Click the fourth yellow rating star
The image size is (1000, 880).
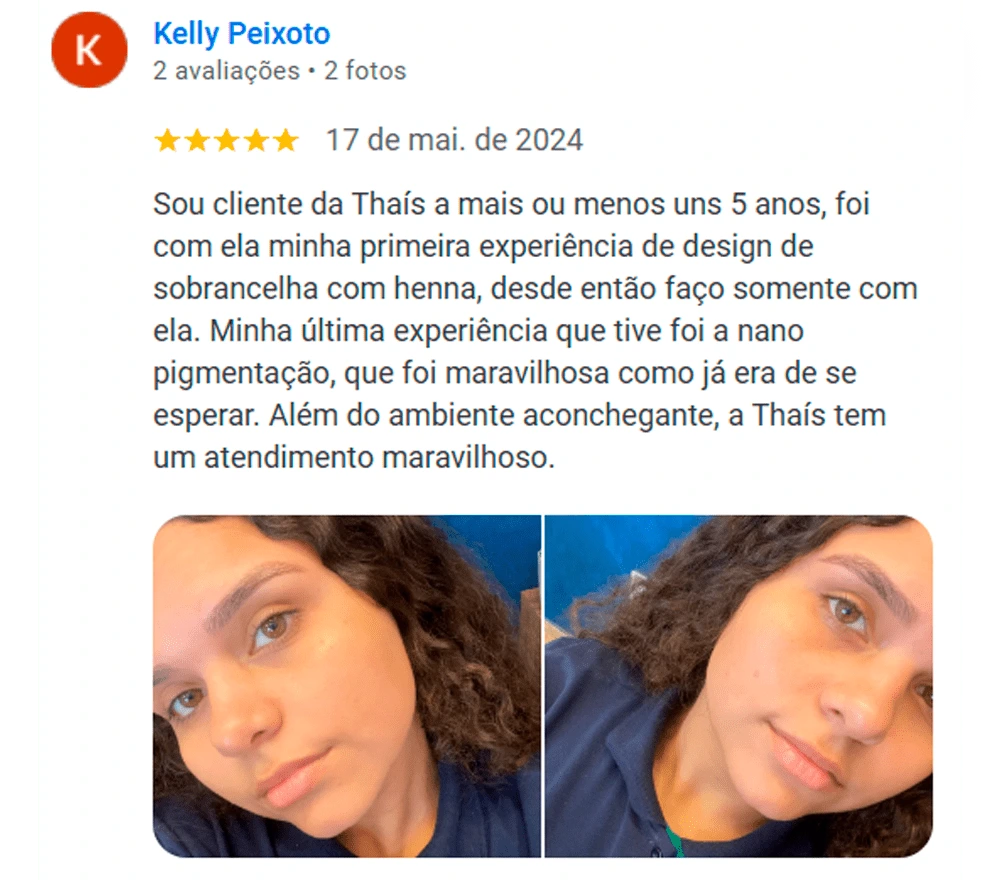click(x=256, y=140)
